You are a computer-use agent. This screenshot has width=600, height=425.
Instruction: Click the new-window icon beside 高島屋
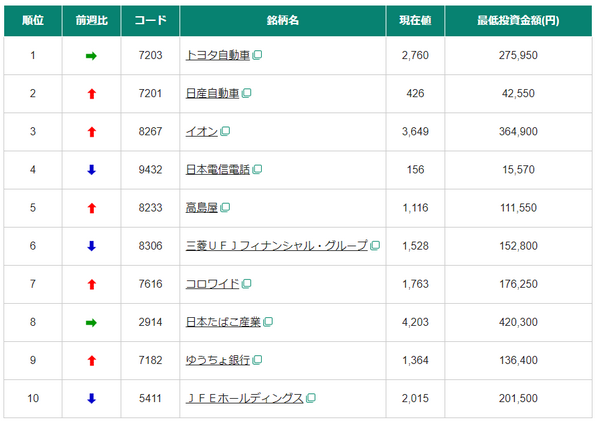tap(225, 207)
